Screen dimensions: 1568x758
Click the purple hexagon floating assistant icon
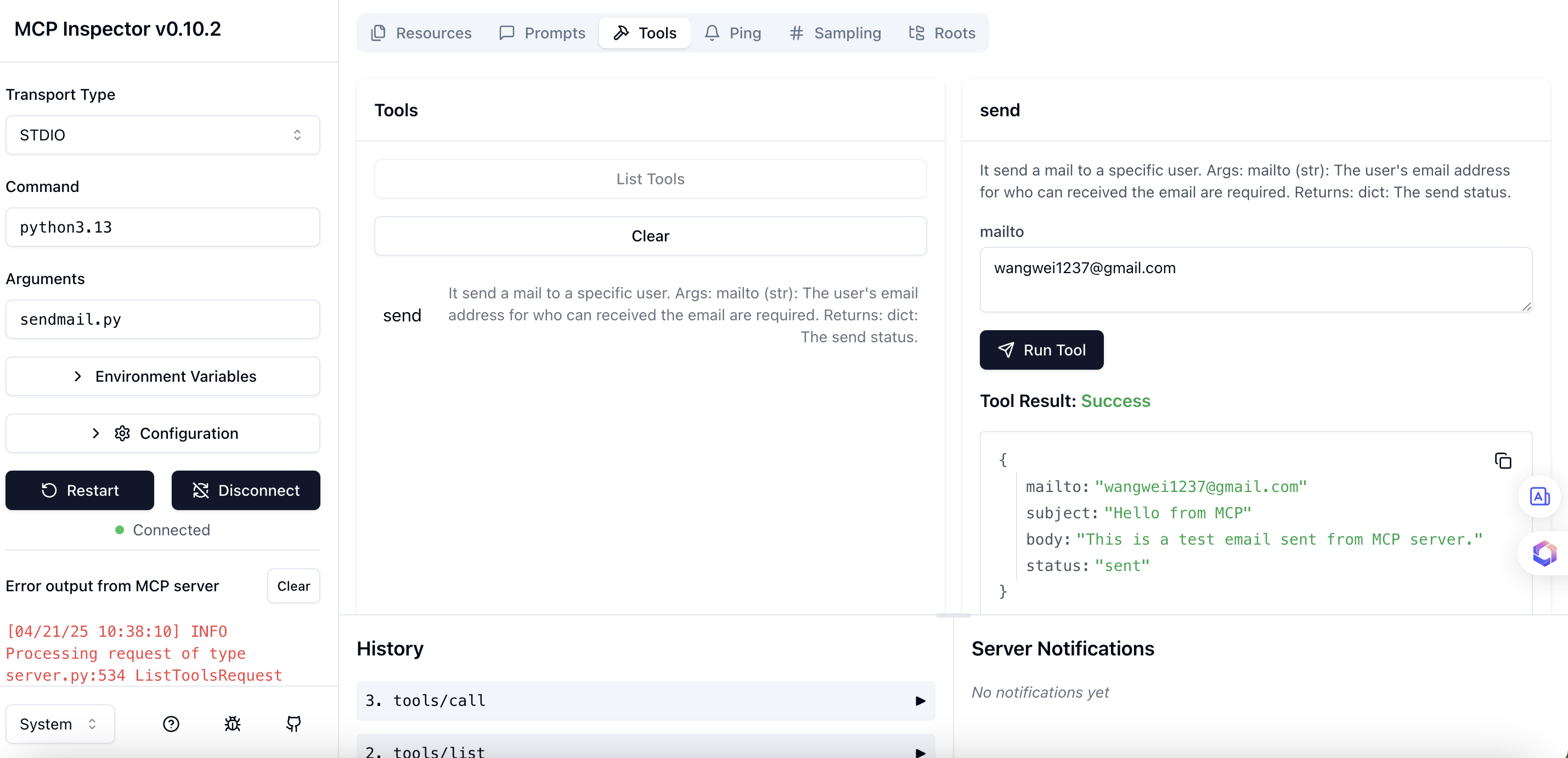[1544, 553]
